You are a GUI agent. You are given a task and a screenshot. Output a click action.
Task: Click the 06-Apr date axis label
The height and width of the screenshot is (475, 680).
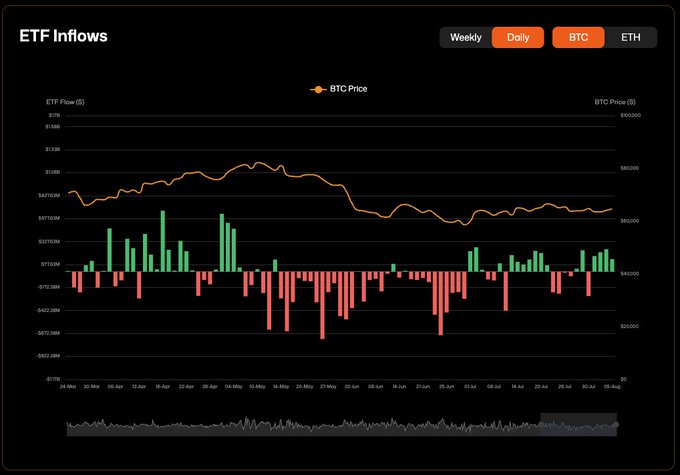[x=115, y=387]
